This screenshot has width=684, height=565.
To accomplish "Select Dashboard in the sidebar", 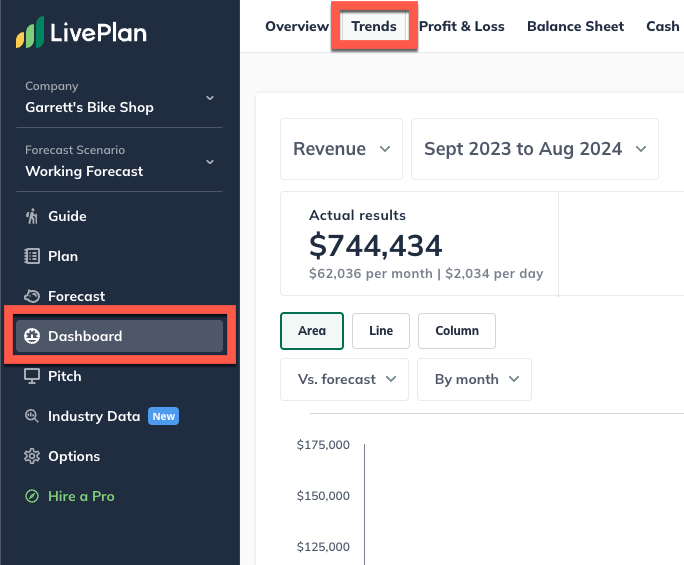I will 119,336.
